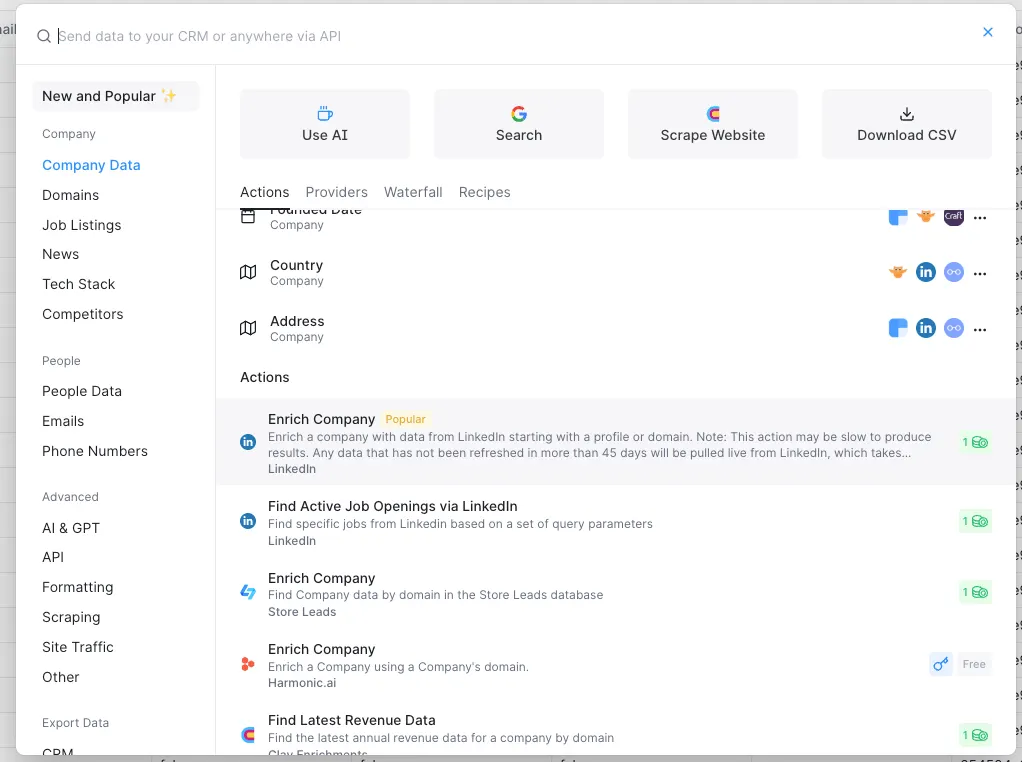This screenshot has width=1022, height=762.
Task: Open Scraping category
Action: pyautogui.click(x=71, y=617)
